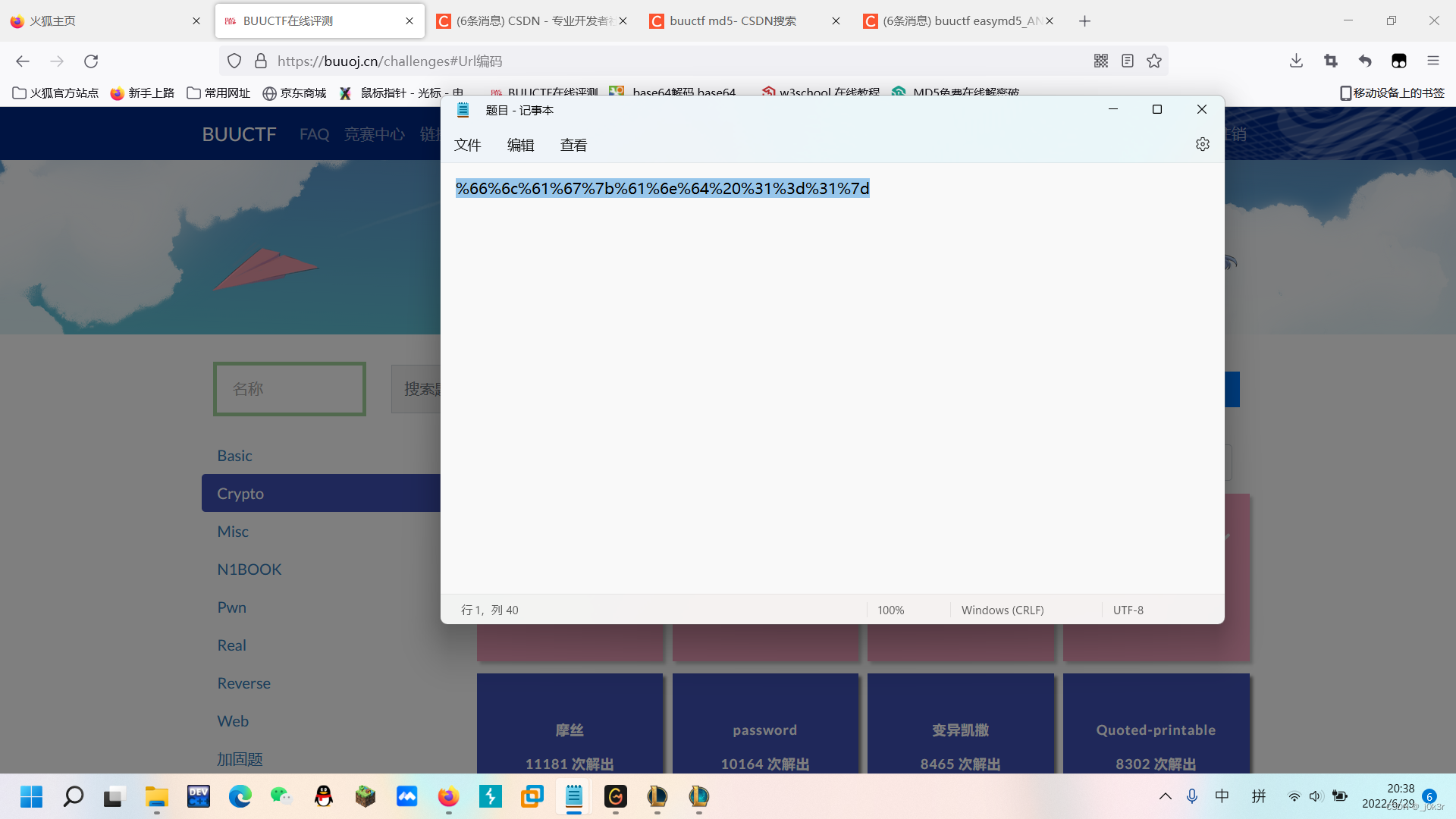This screenshot has height=819, width=1456.
Task: Open QQ from the taskbar
Action: pos(323,797)
